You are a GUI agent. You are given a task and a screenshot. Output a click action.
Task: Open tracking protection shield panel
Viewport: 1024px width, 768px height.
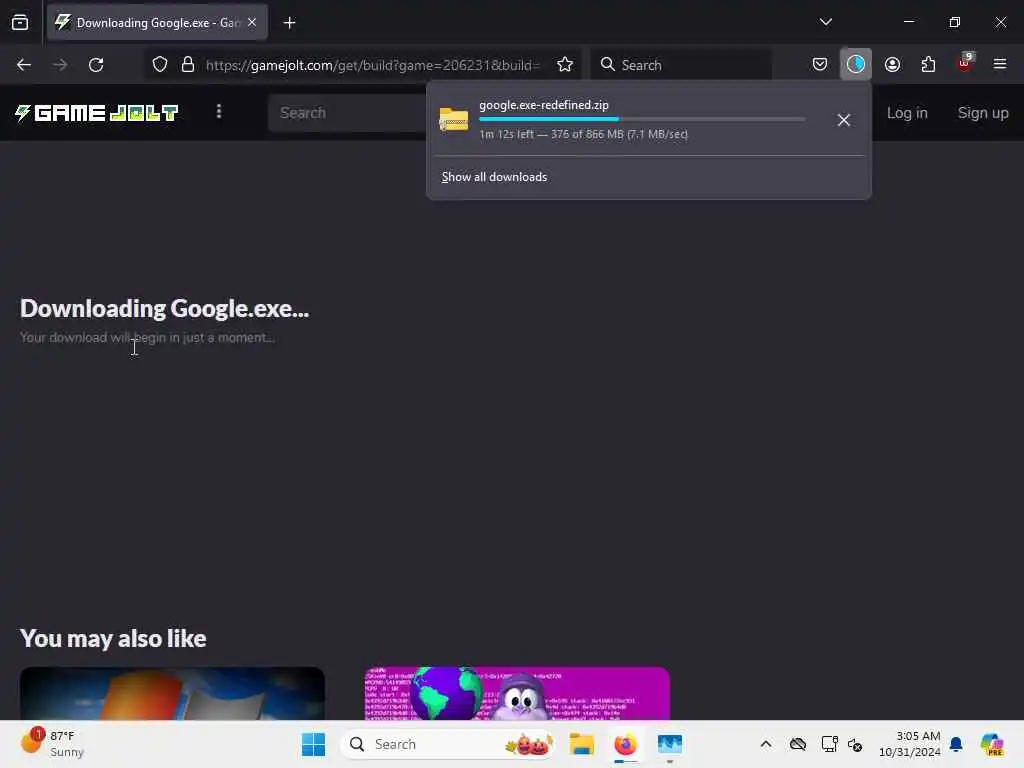pos(160,65)
